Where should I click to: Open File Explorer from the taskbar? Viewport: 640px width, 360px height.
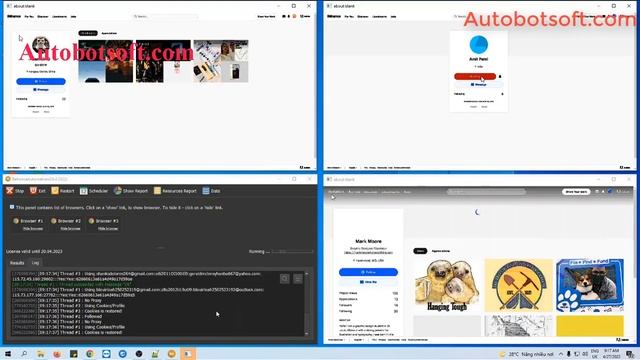tap(40, 354)
